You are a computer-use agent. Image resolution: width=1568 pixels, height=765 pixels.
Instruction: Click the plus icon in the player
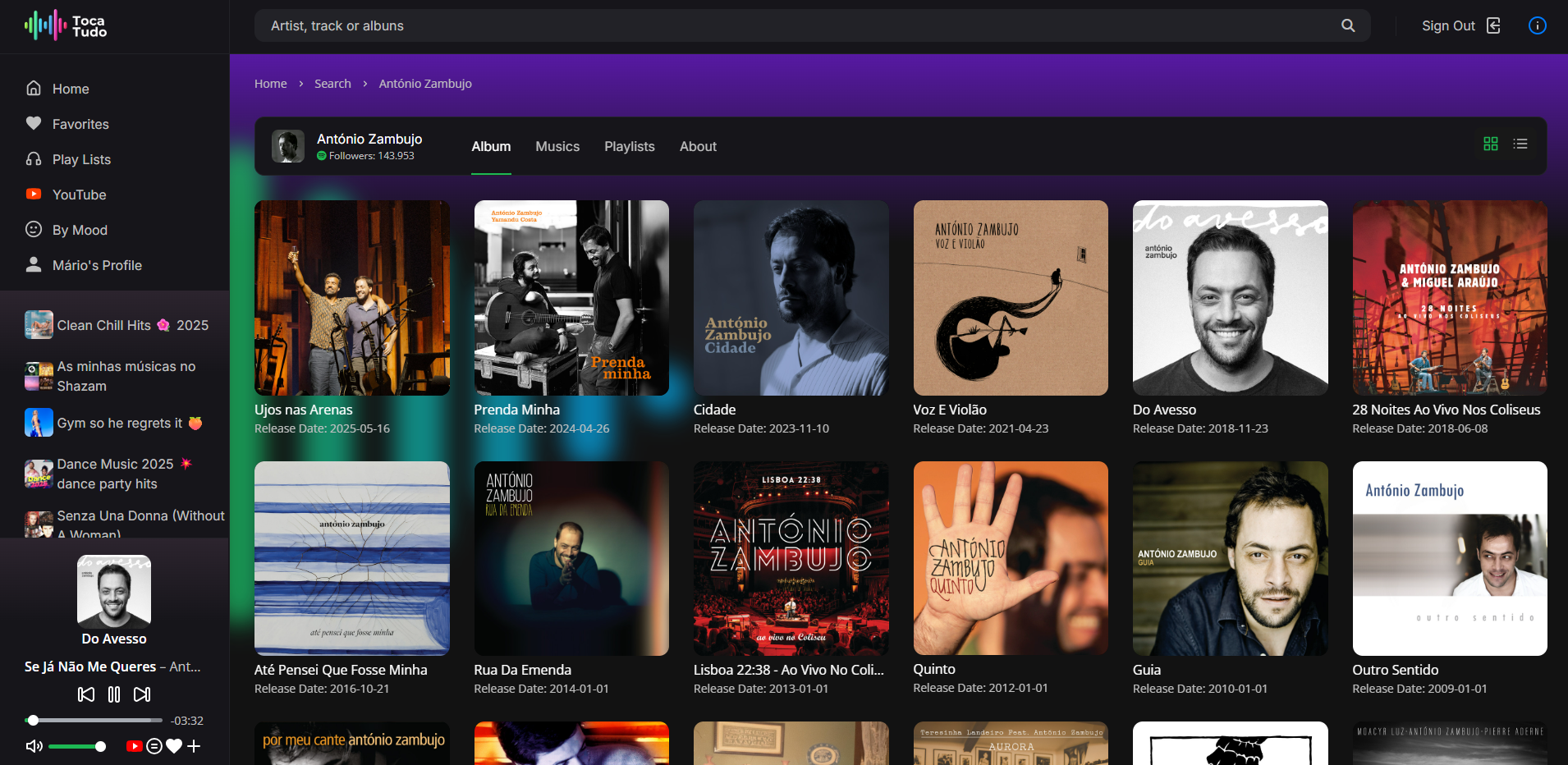pyautogui.click(x=194, y=746)
